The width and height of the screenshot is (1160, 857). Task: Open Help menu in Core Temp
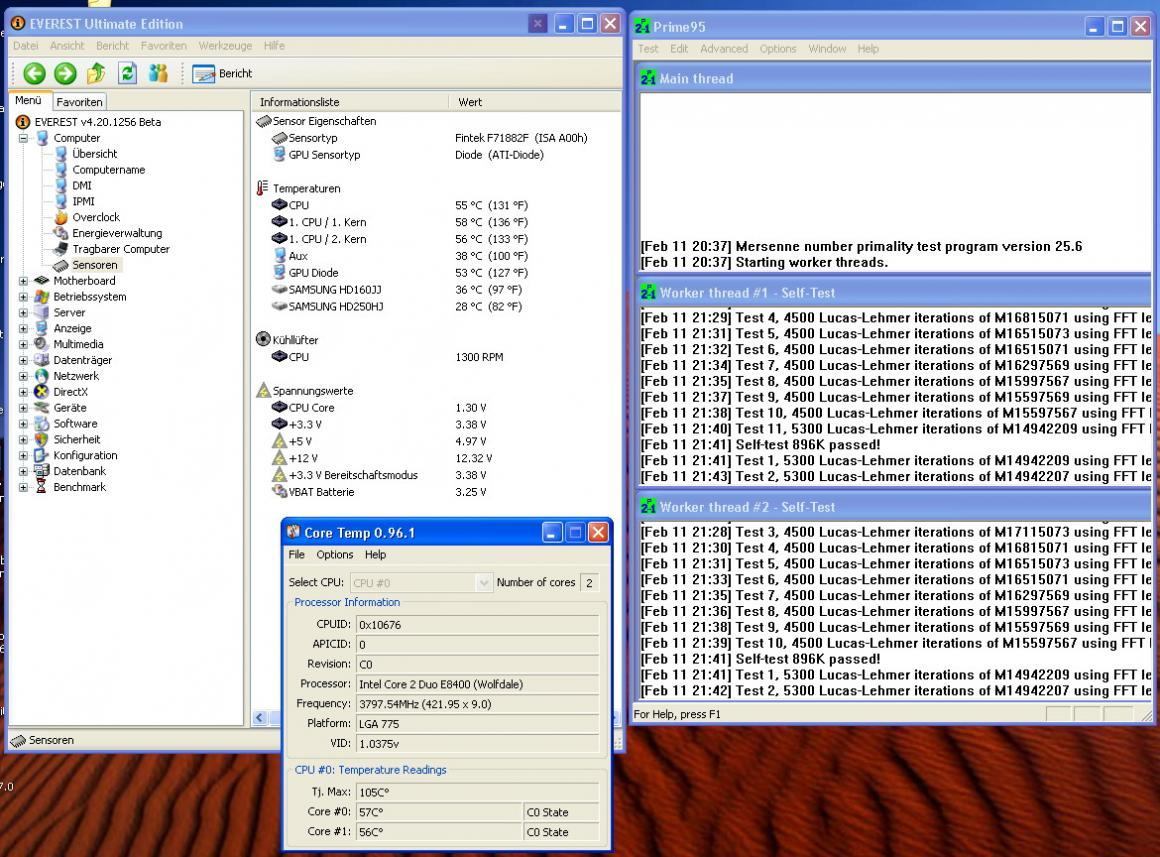click(375, 555)
